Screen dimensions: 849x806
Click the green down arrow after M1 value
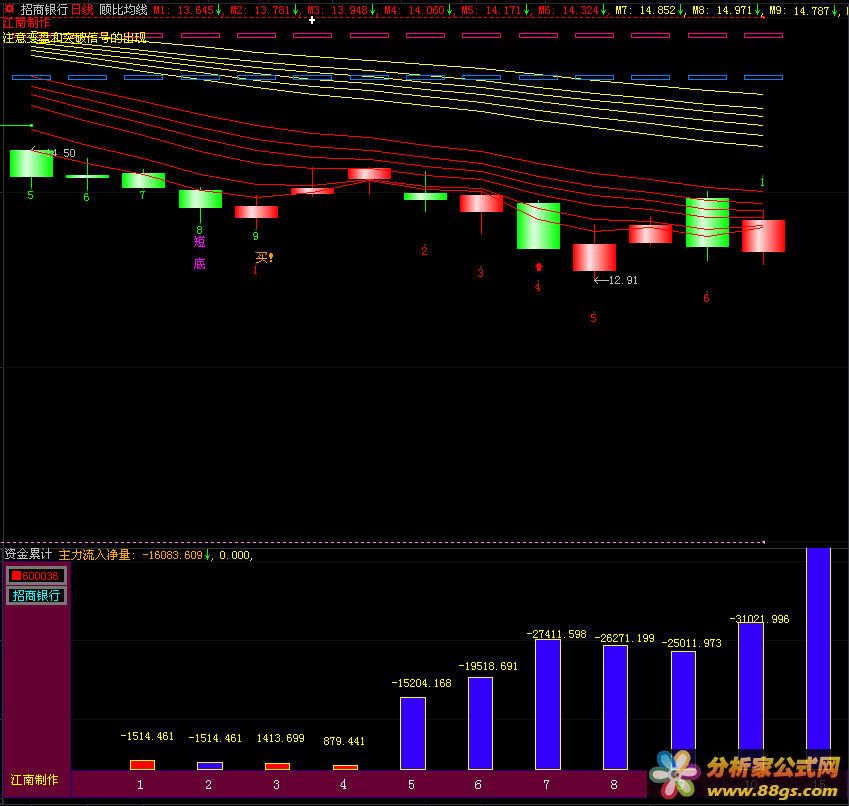coord(218,10)
